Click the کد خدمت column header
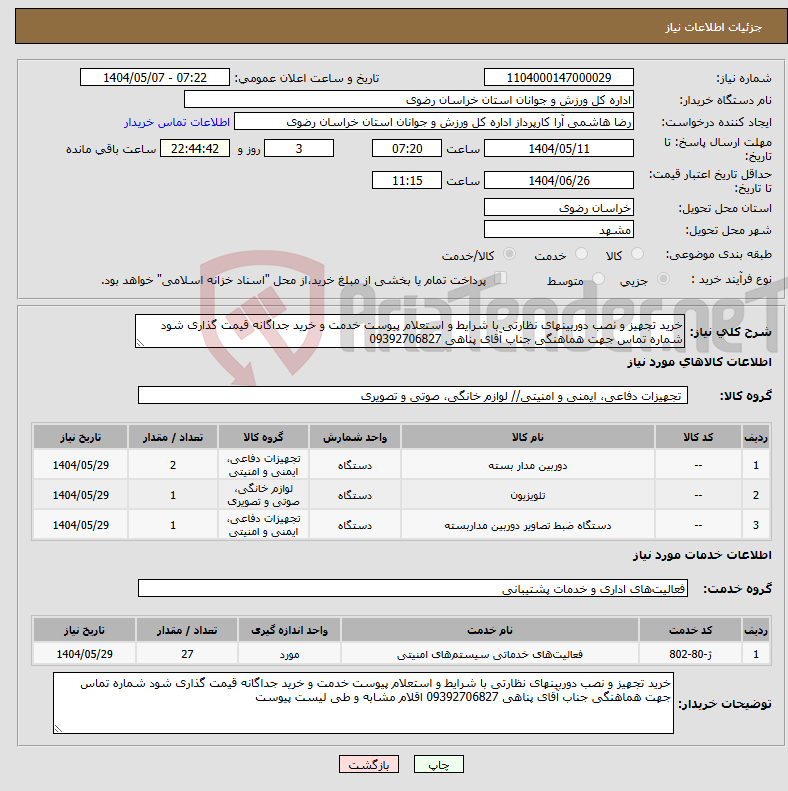Image resolution: width=788 pixels, height=791 pixels. click(690, 630)
